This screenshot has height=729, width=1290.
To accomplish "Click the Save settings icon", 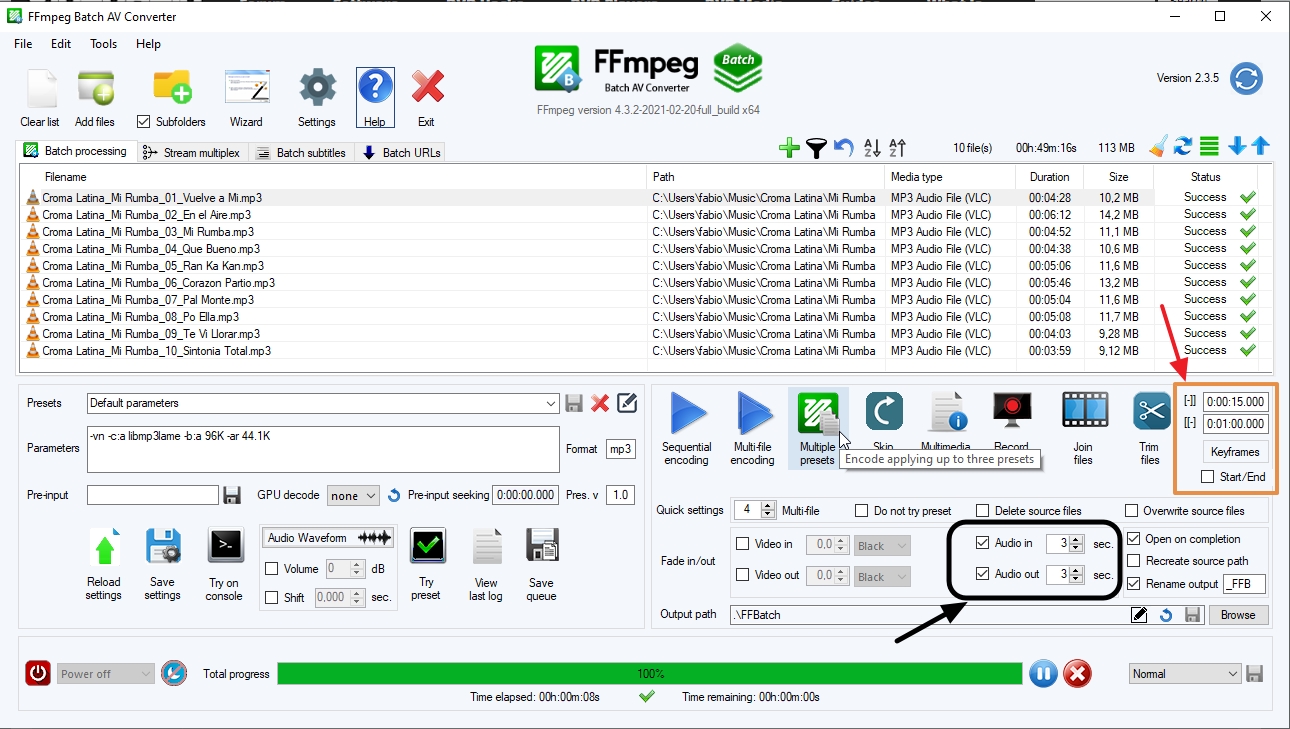I will (x=162, y=548).
